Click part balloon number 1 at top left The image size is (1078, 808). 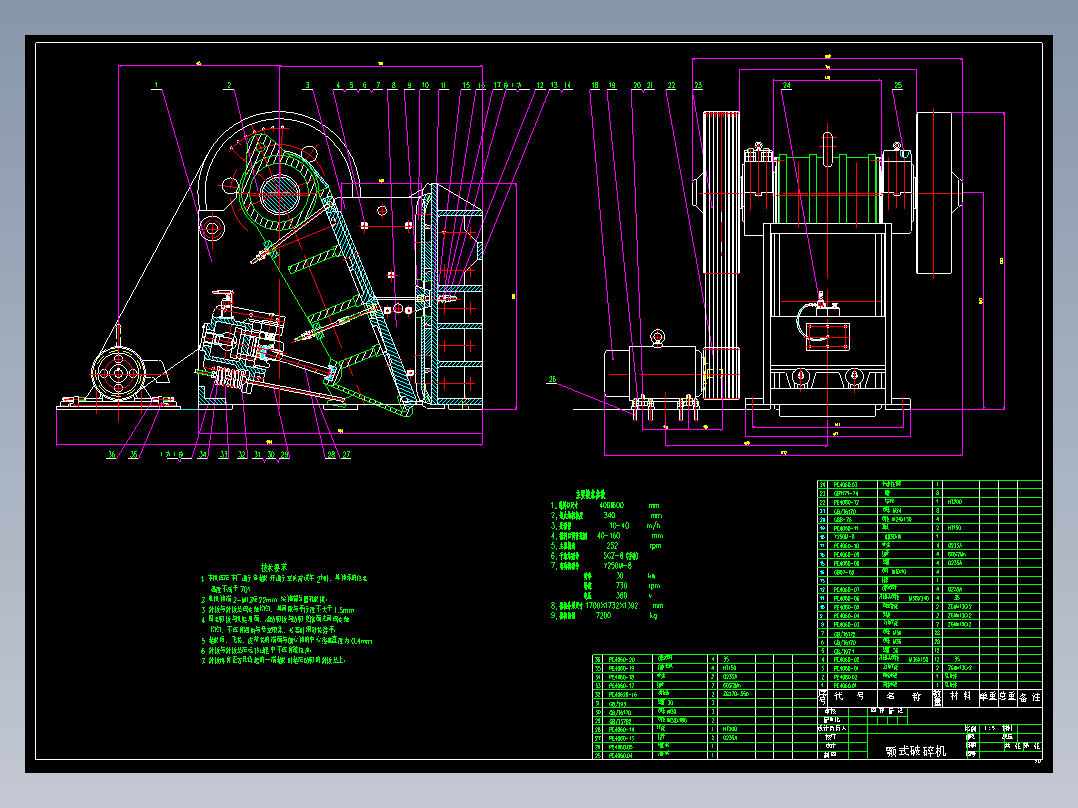click(156, 85)
